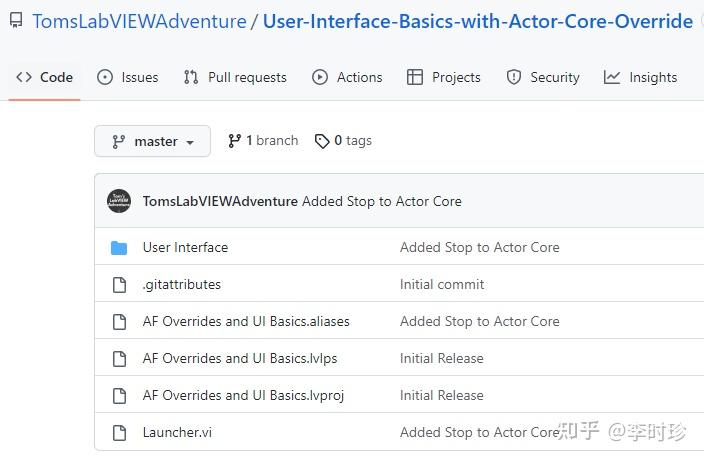This screenshot has width=704, height=460.
Task: Click the tag icon beside 0 tags
Action: click(x=322, y=141)
